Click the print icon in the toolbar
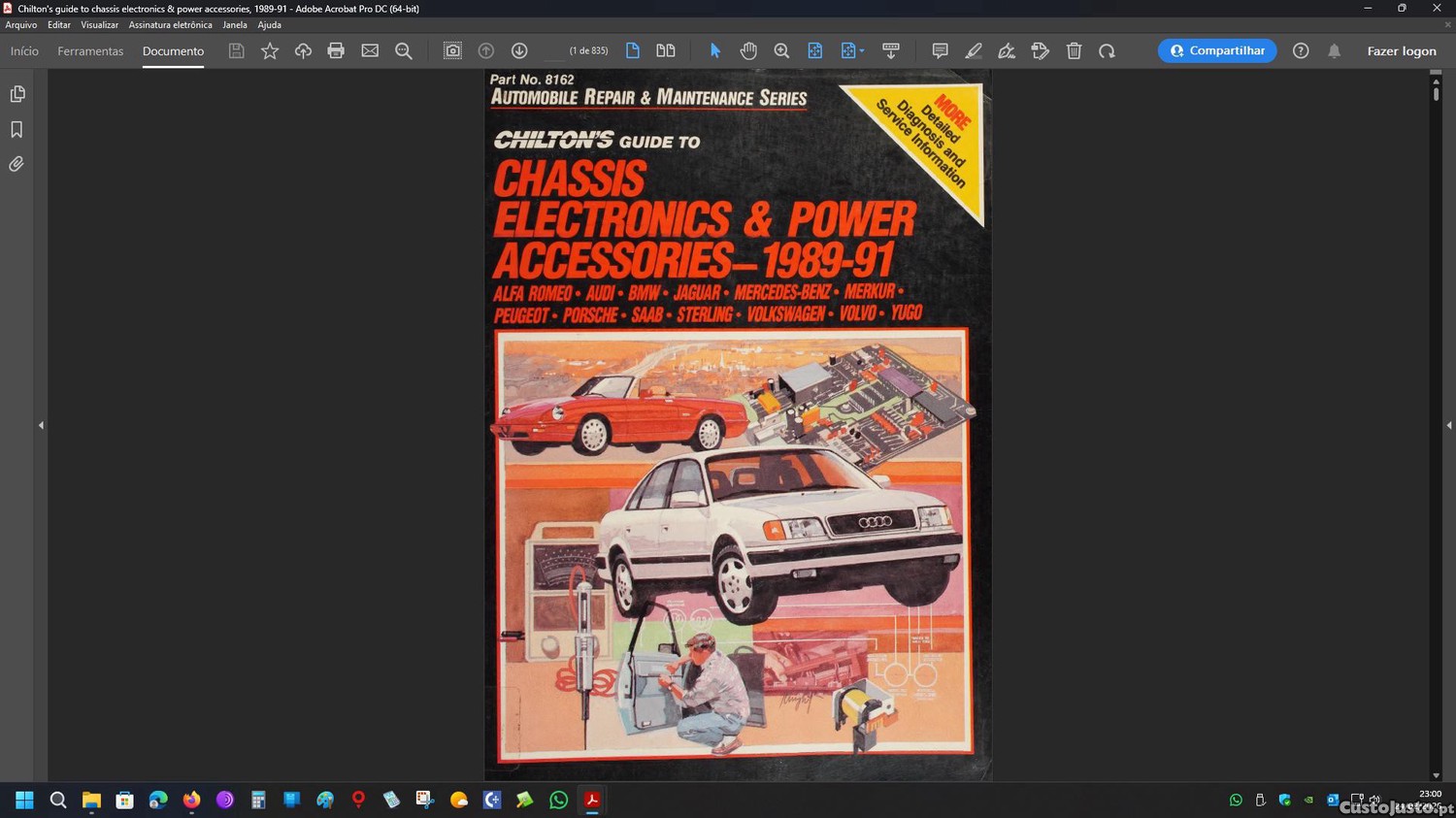 336,50
